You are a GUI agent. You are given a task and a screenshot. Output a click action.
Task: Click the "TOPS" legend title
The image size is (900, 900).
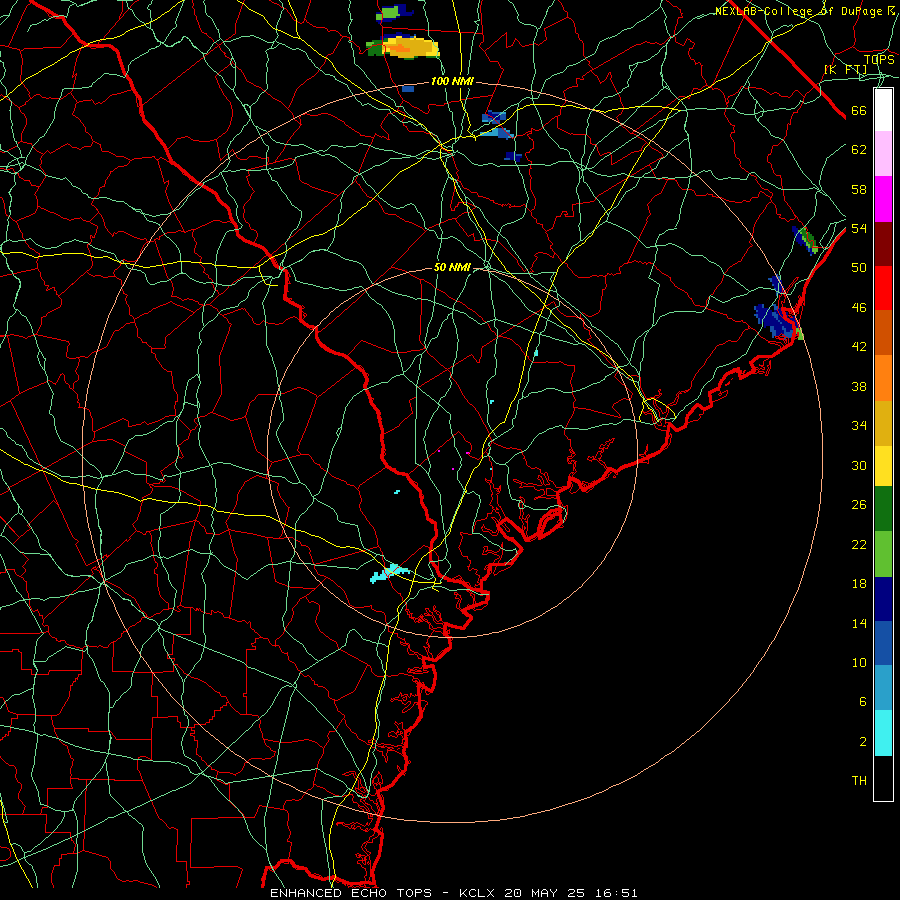click(x=879, y=59)
